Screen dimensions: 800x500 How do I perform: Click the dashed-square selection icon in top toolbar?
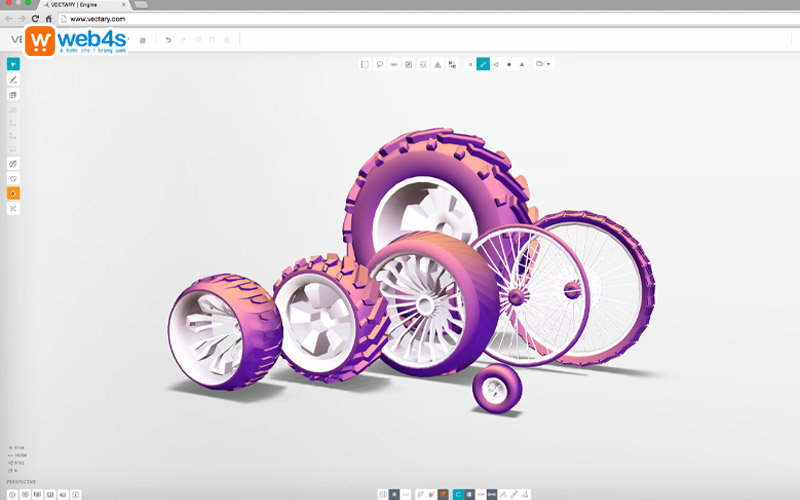point(423,64)
